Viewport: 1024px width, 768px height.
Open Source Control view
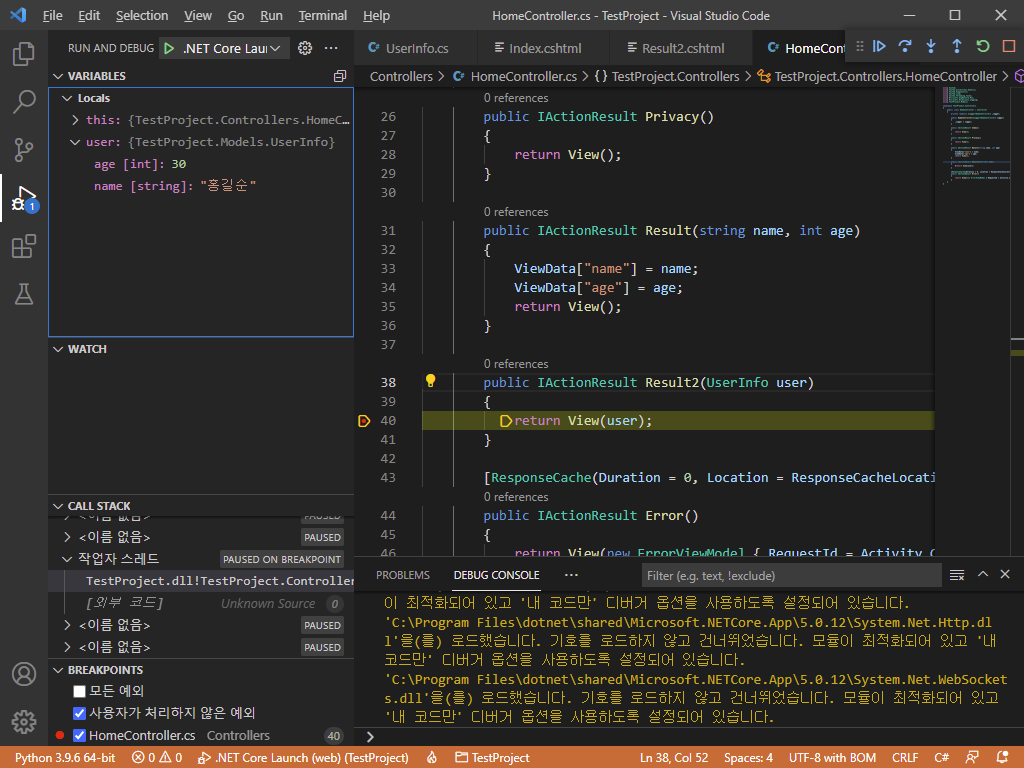tap(24, 150)
